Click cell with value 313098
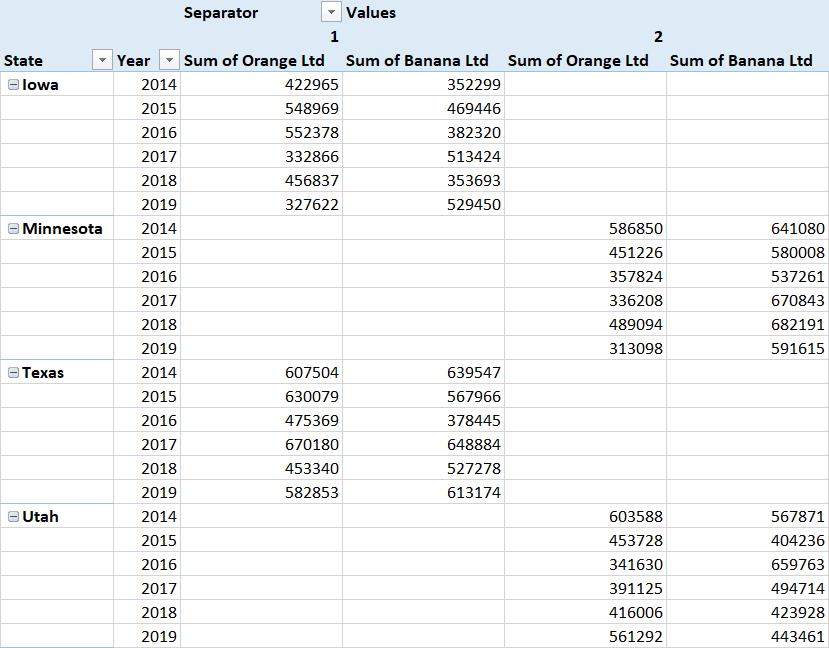The width and height of the screenshot is (829, 648). point(585,348)
